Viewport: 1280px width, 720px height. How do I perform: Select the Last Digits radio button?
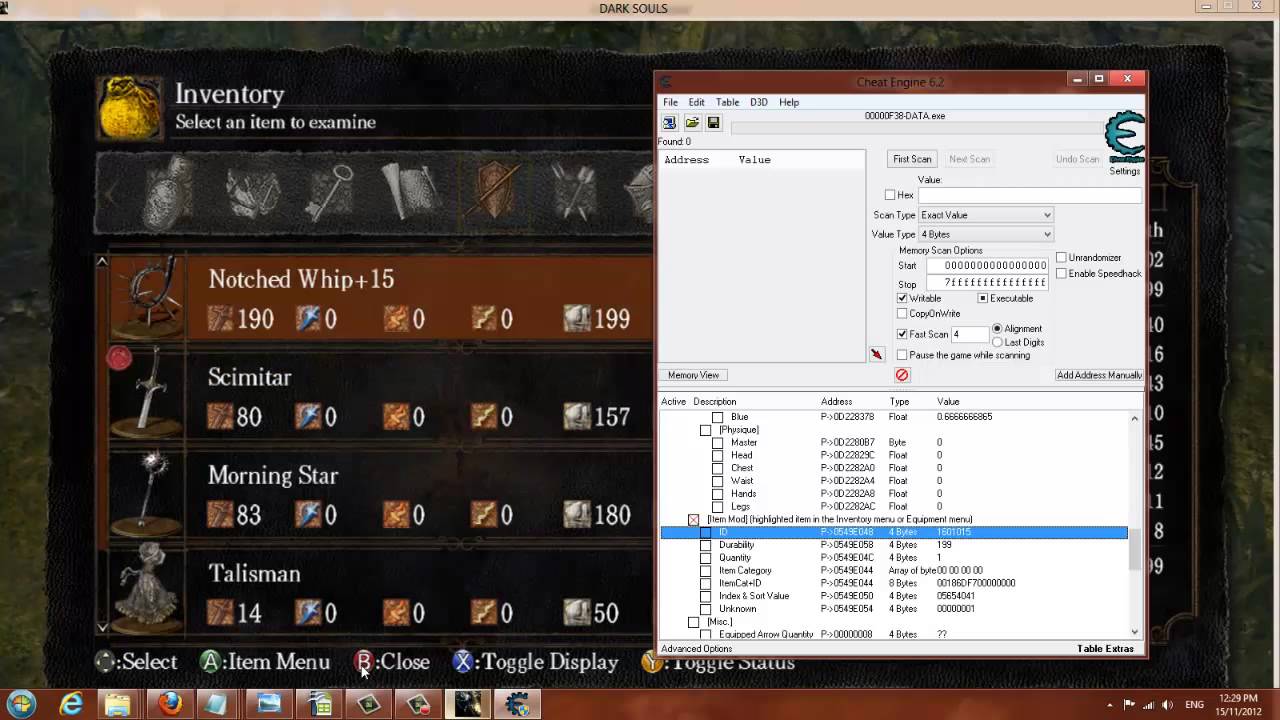tap(997, 342)
